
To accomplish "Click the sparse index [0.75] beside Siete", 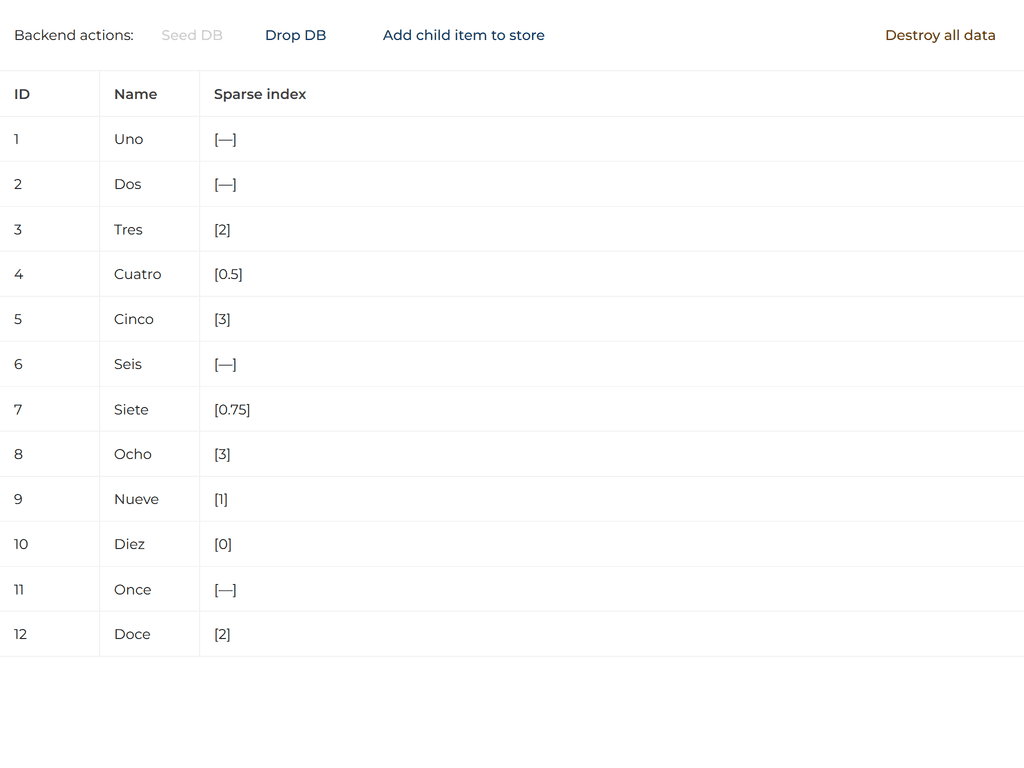I will pos(232,409).
